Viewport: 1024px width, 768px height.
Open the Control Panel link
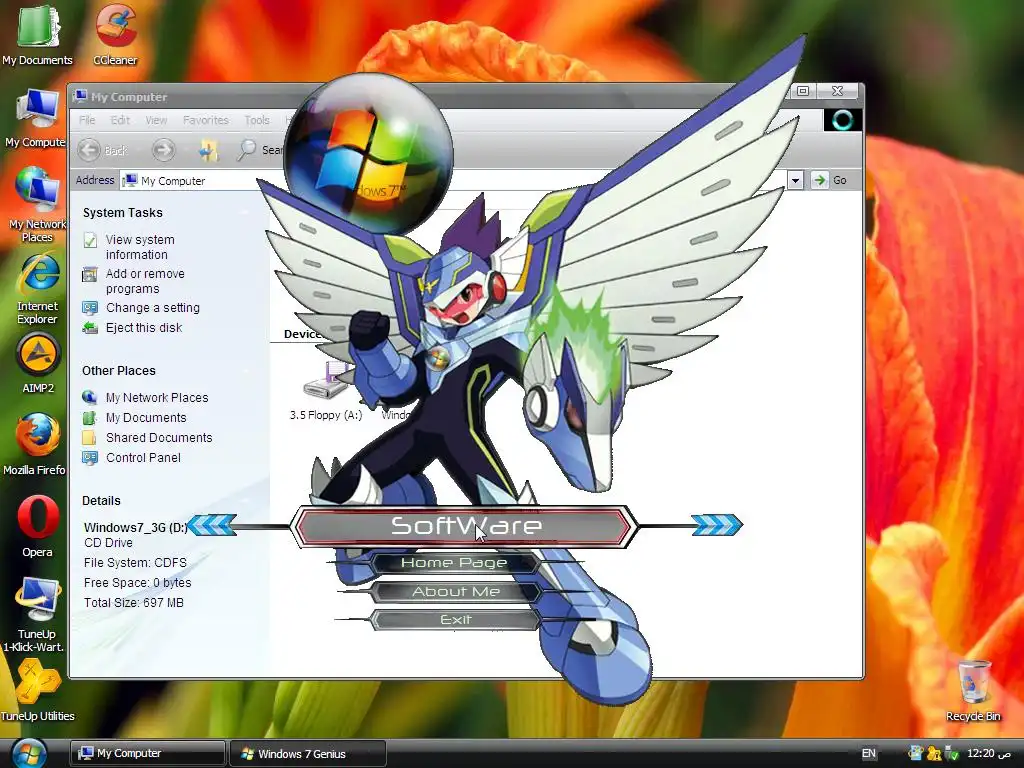(143, 458)
